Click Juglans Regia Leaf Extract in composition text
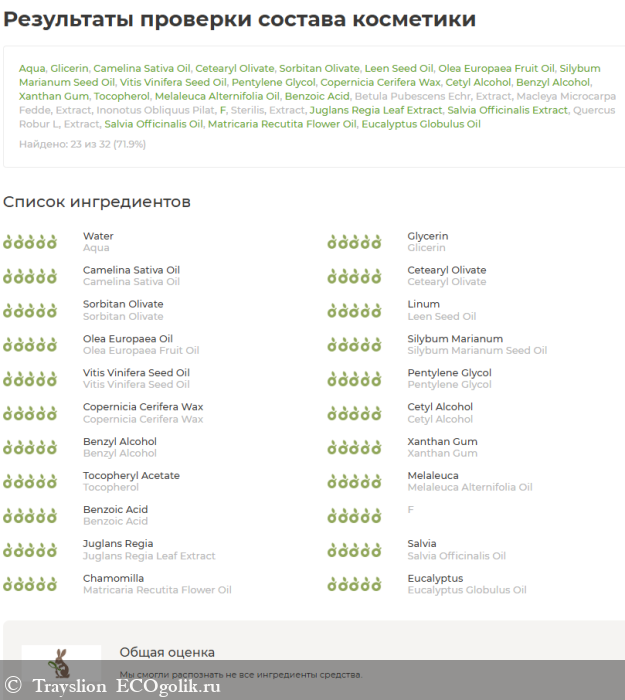The image size is (625, 700). 375,110
